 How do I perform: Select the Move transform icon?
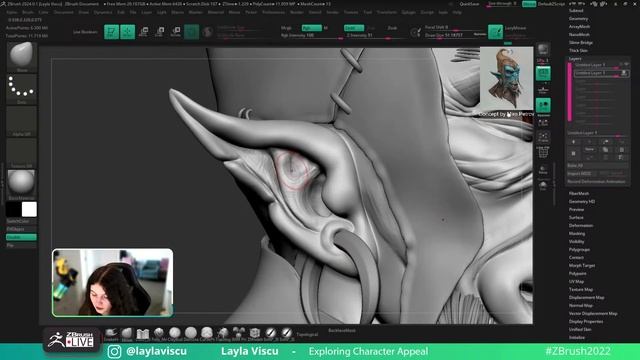coord(144,32)
